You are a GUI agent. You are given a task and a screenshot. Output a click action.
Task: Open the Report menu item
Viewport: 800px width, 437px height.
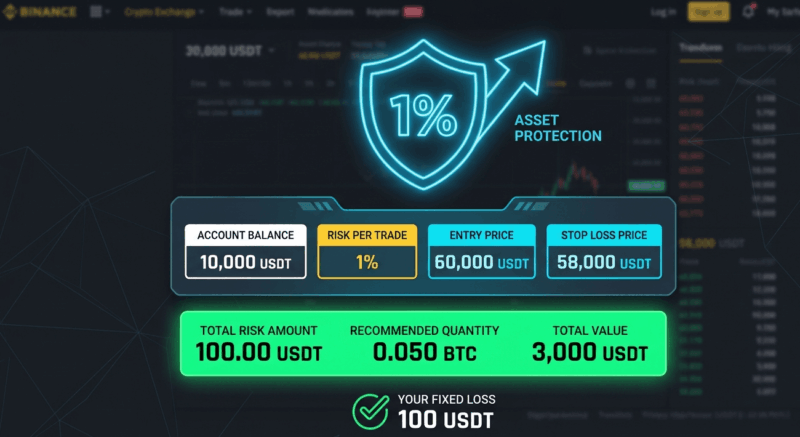coord(280,12)
